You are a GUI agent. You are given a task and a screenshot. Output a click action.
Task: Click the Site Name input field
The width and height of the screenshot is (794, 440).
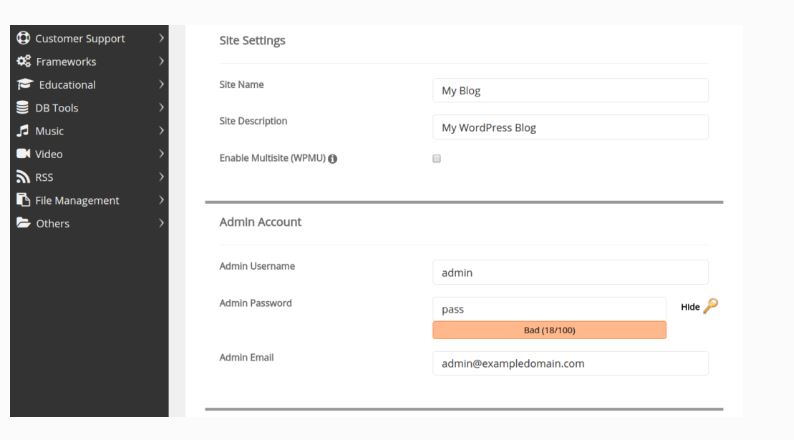pyautogui.click(x=570, y=91)
